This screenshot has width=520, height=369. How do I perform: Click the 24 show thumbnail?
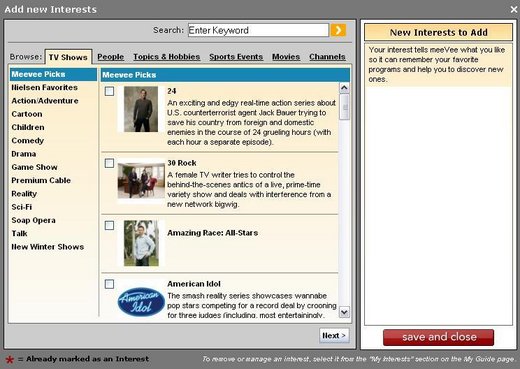point(141,109)
